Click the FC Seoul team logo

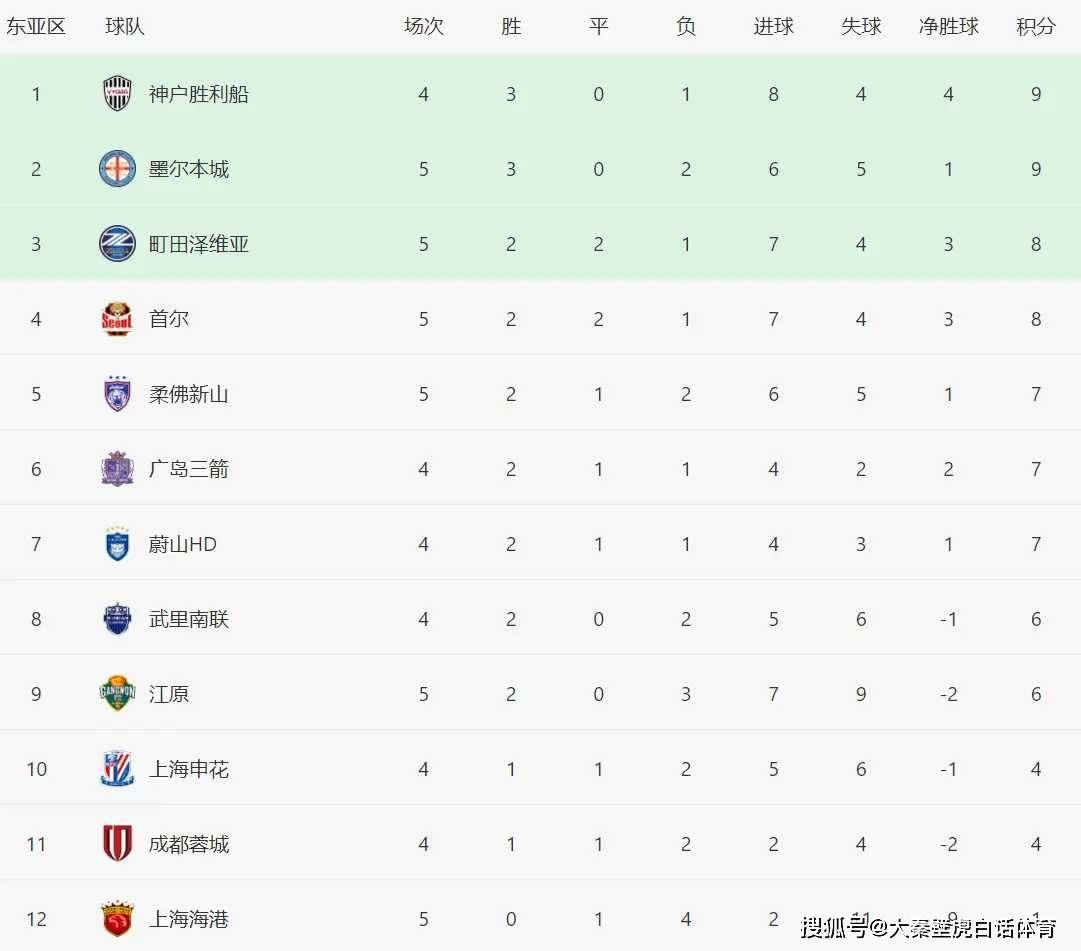pos(117,319)
